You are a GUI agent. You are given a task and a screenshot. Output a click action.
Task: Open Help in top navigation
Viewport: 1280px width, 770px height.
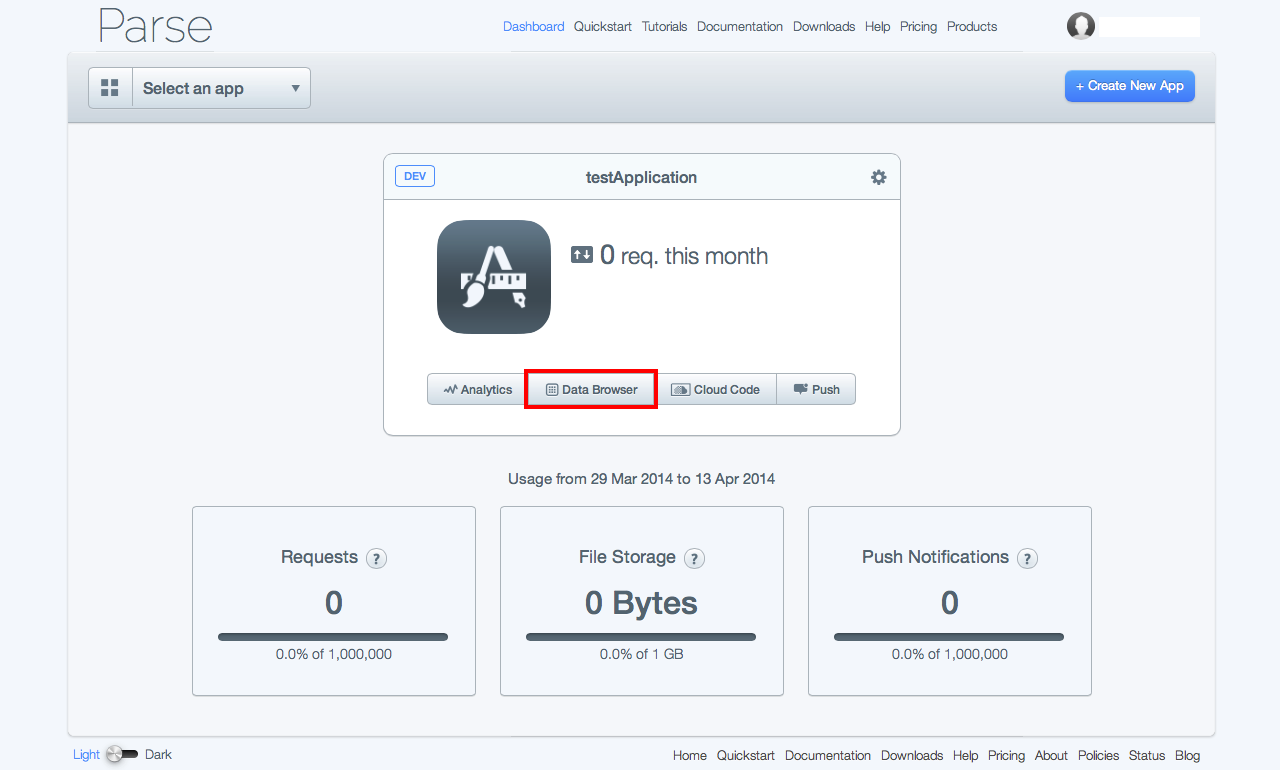[878, 27]
